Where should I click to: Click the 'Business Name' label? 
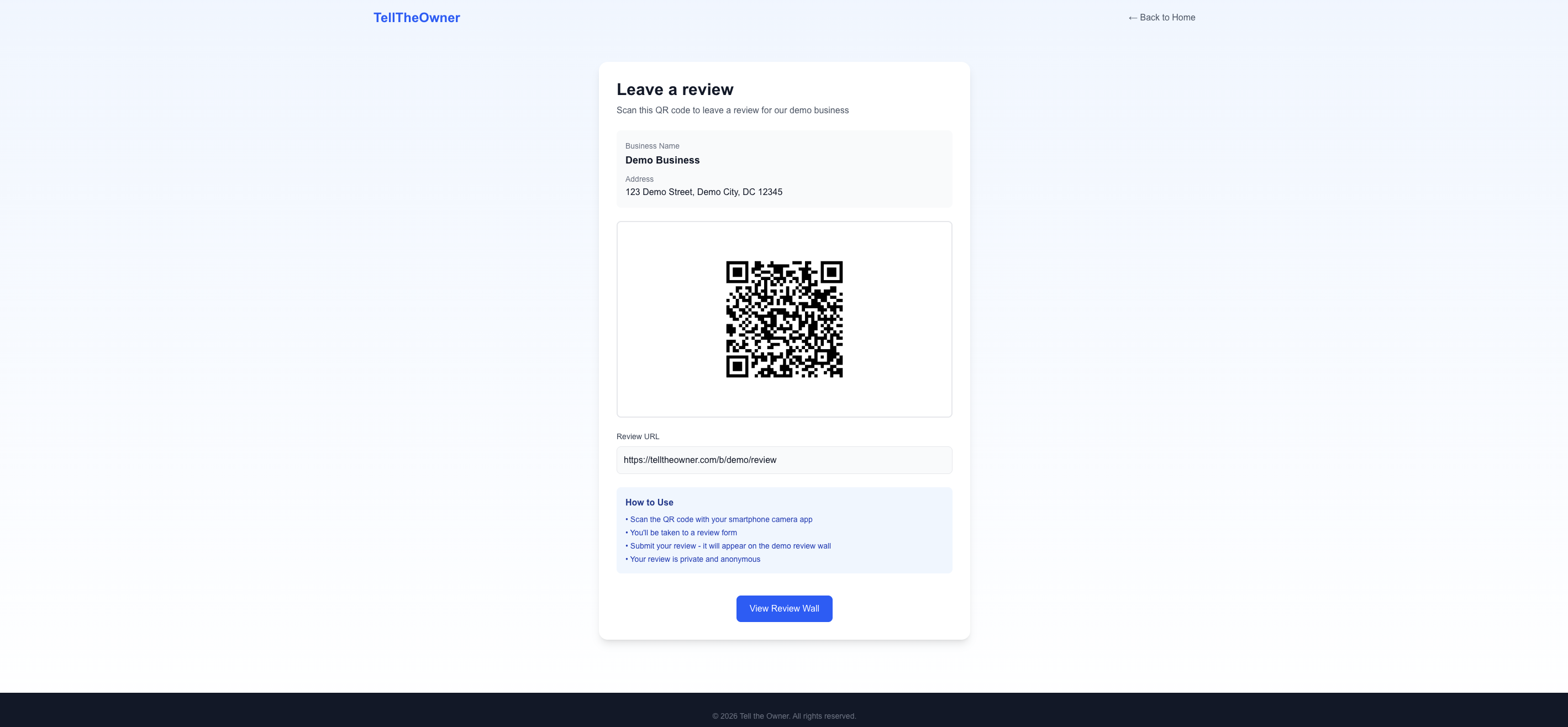[652, 146]
